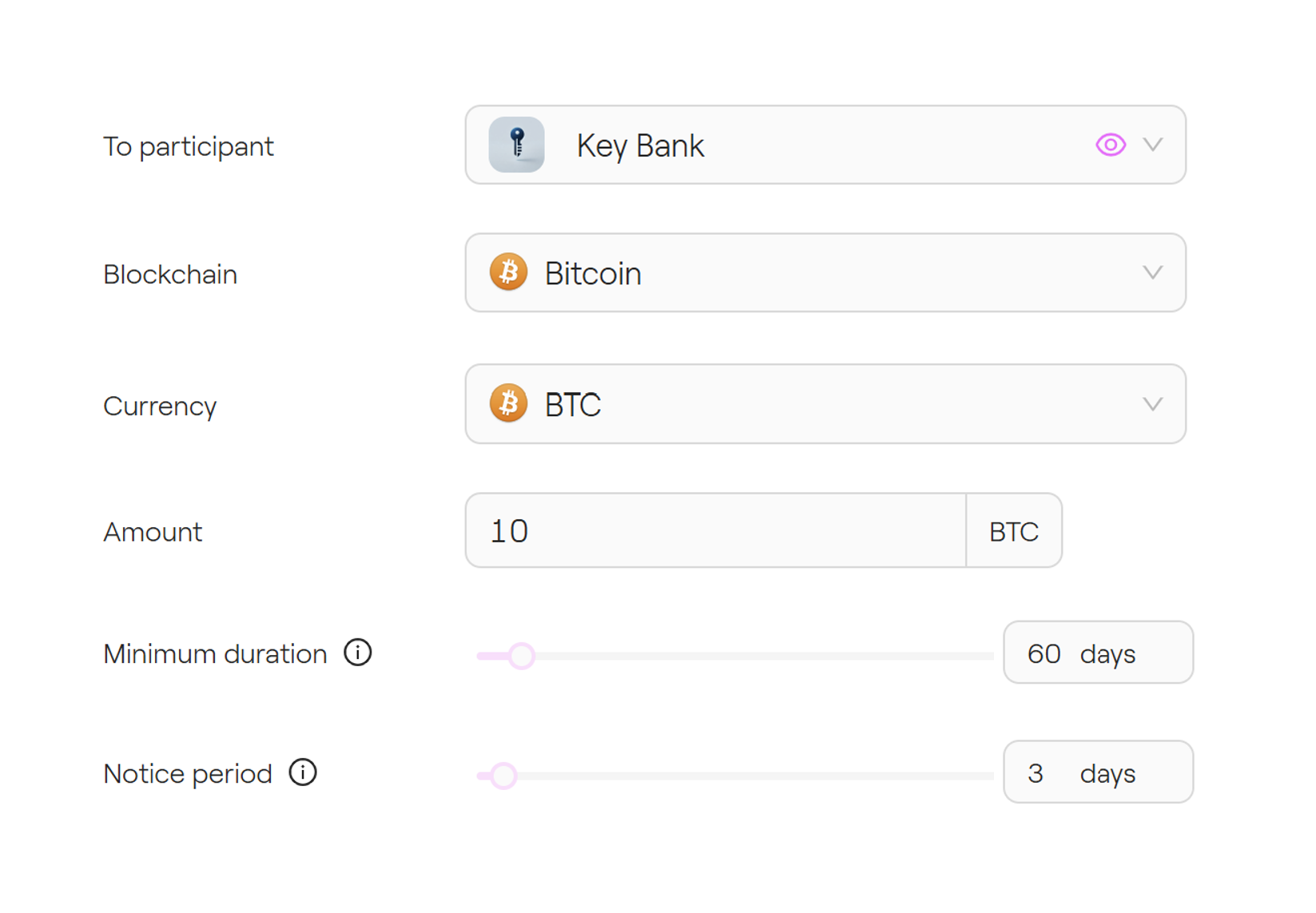The width and height of the screenshot is (1316, 913).
Task: Expand the Currency dropdown chevron
Action: [1152, 403]
